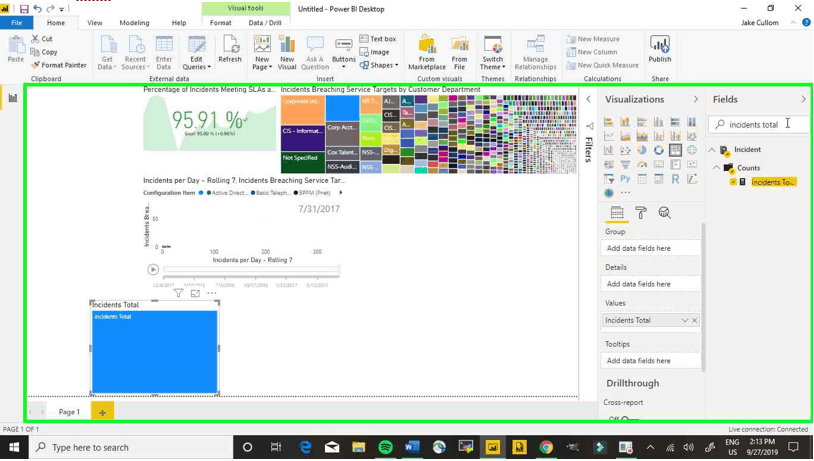This screenshot has width=814, height=461.
Task: Uncheck the Incidents Total field checkbox
Action: pyautogui.click(x=733, y=182)
